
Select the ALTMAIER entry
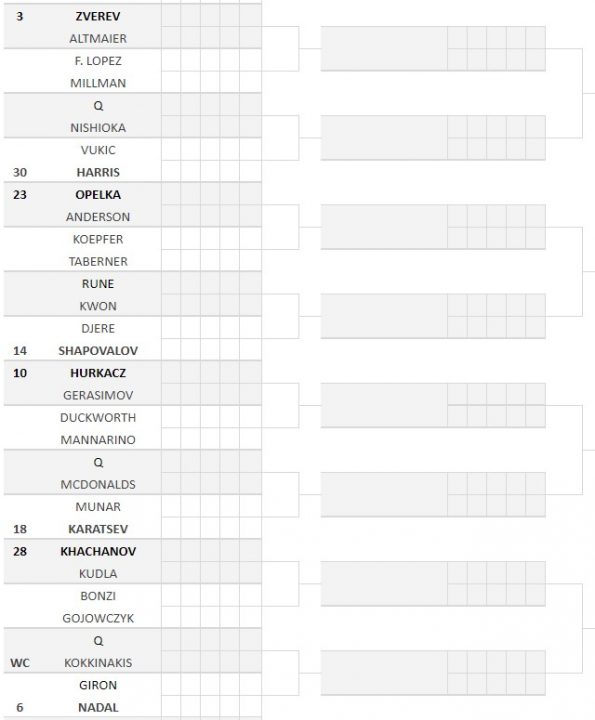point(98,39)
